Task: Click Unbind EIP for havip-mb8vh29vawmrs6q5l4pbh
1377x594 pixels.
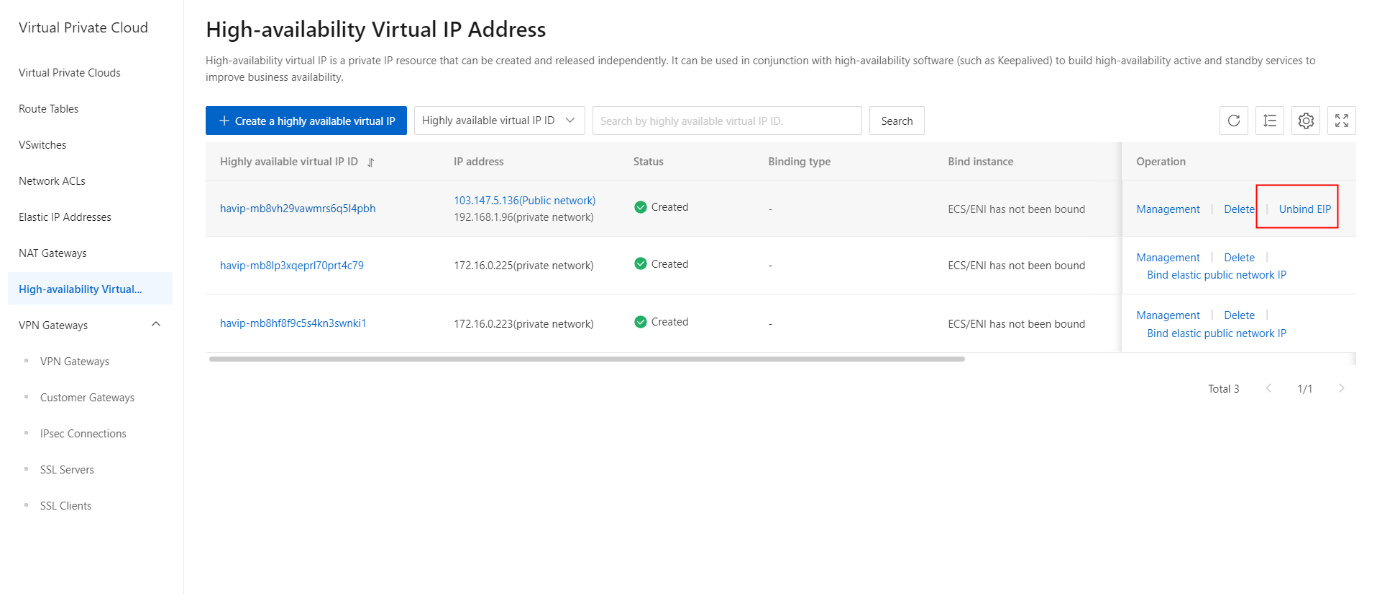Action: tap(1305, 209)
